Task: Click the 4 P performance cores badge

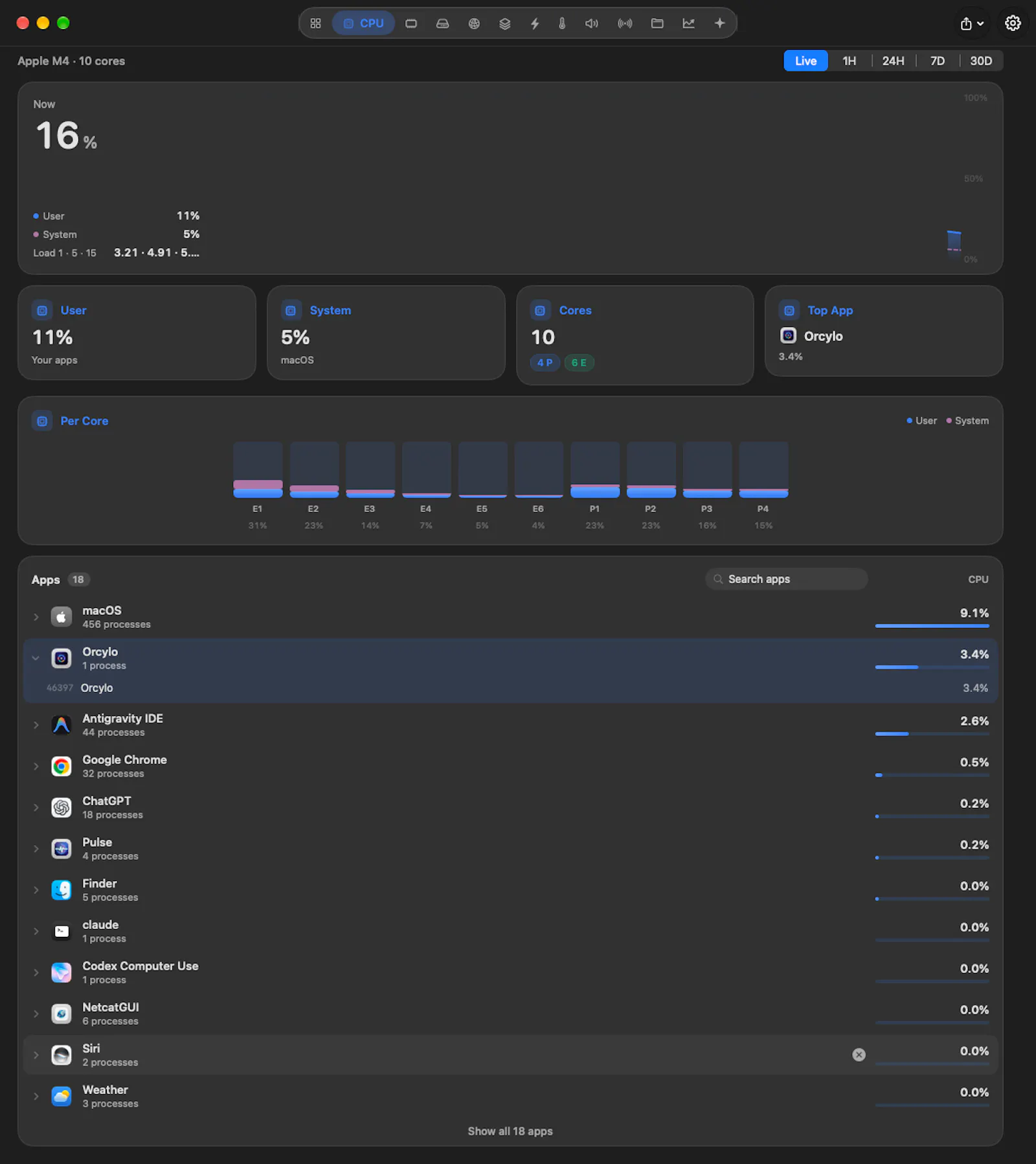Action: click(545, 363)
